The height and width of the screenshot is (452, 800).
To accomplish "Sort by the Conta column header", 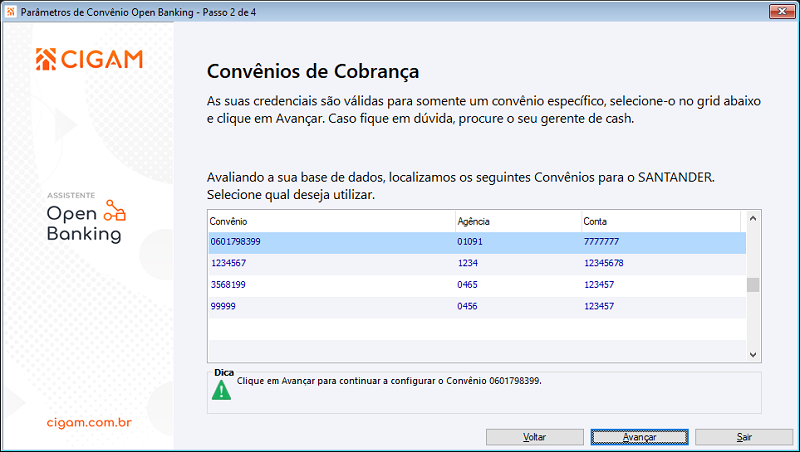I will [661, 221].
